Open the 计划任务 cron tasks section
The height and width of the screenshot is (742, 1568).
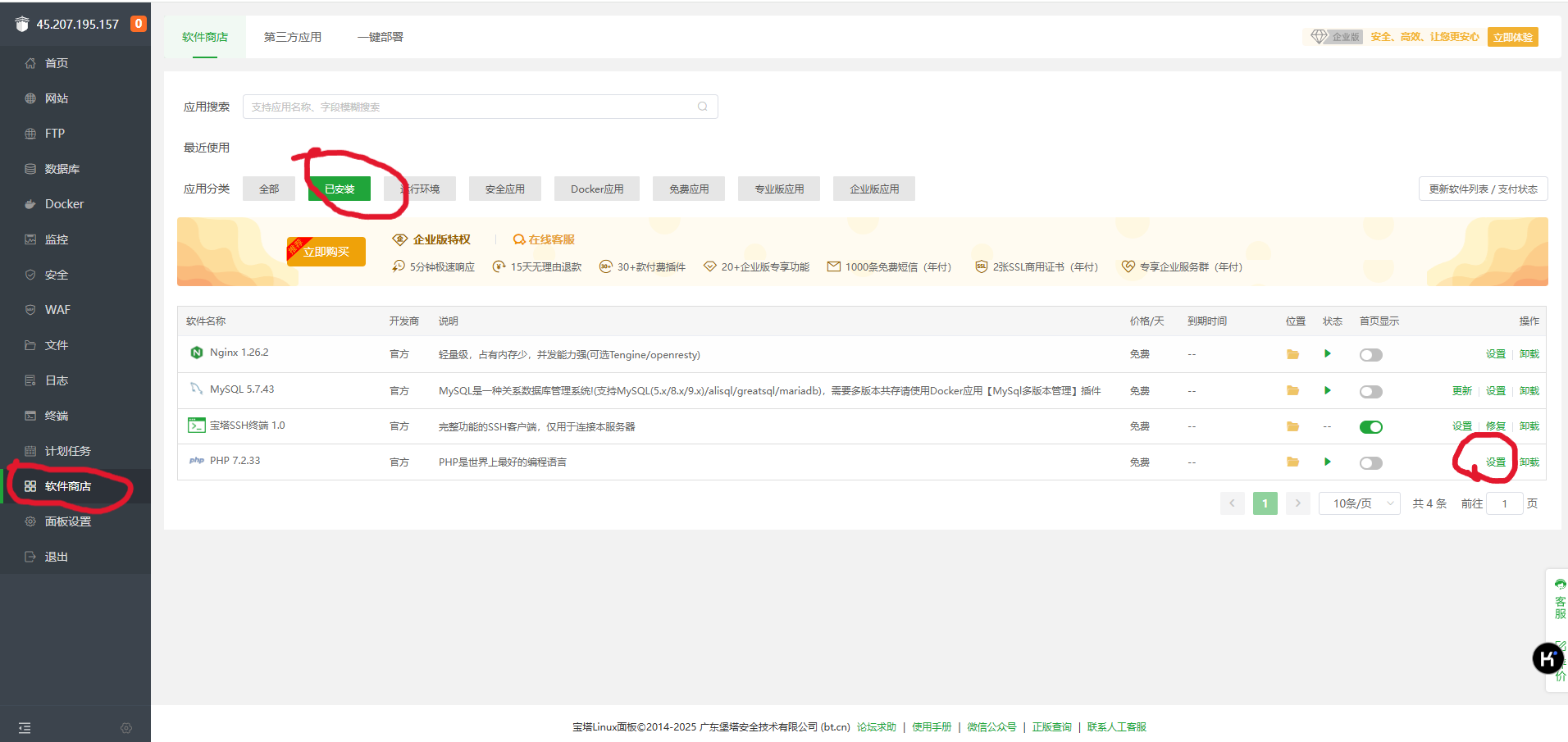point(66,450)
